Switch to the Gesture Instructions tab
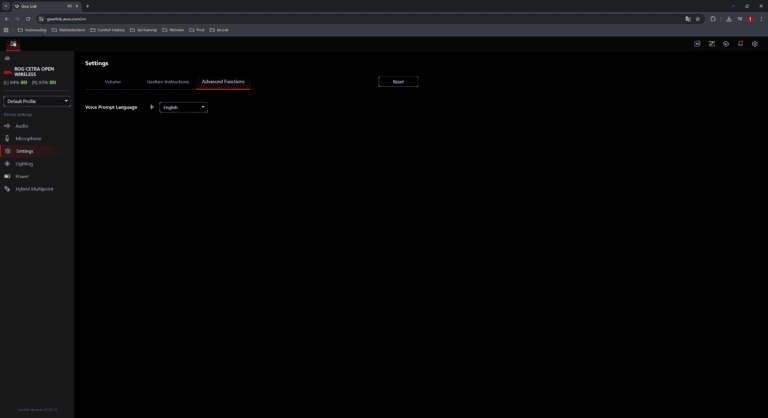768x418 pixels. [168, 81]
